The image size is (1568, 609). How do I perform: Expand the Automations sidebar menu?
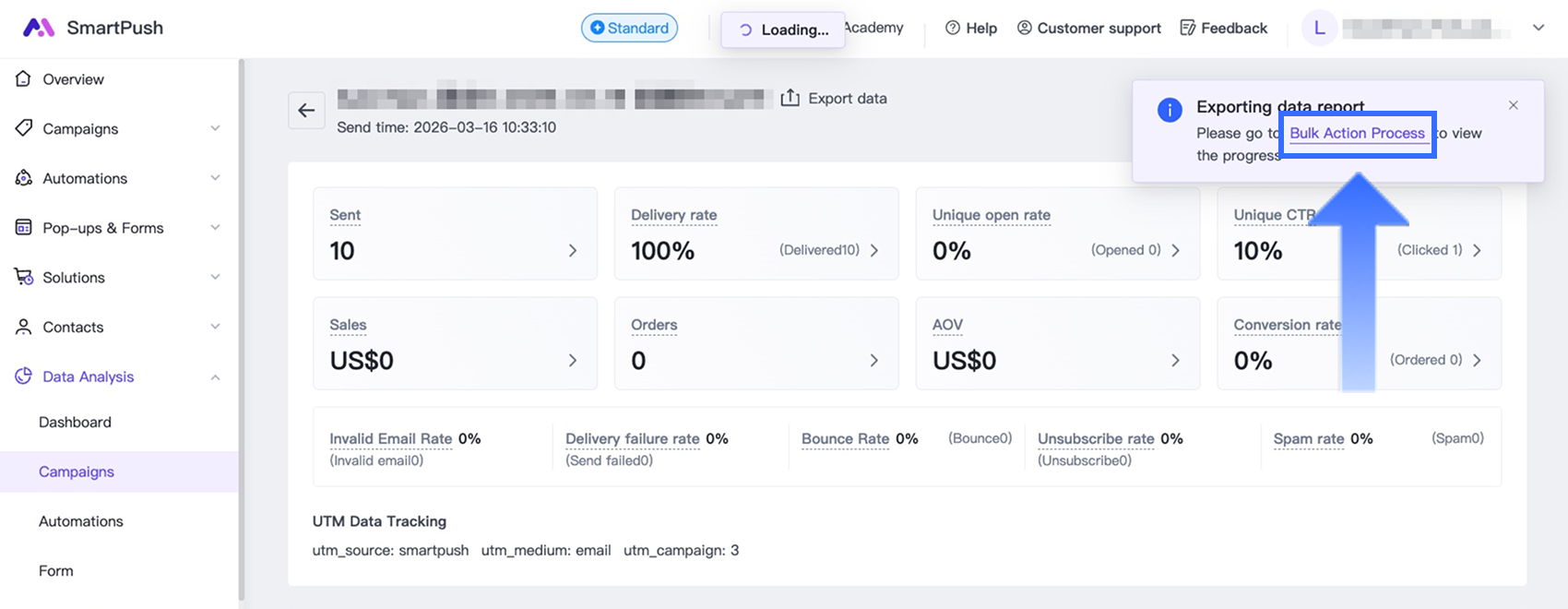tap(214, 178)
